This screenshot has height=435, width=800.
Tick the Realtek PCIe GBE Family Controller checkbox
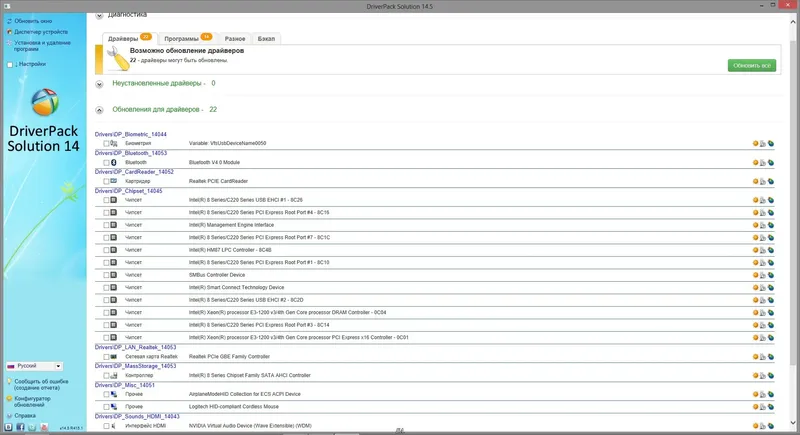coord(106,357)
